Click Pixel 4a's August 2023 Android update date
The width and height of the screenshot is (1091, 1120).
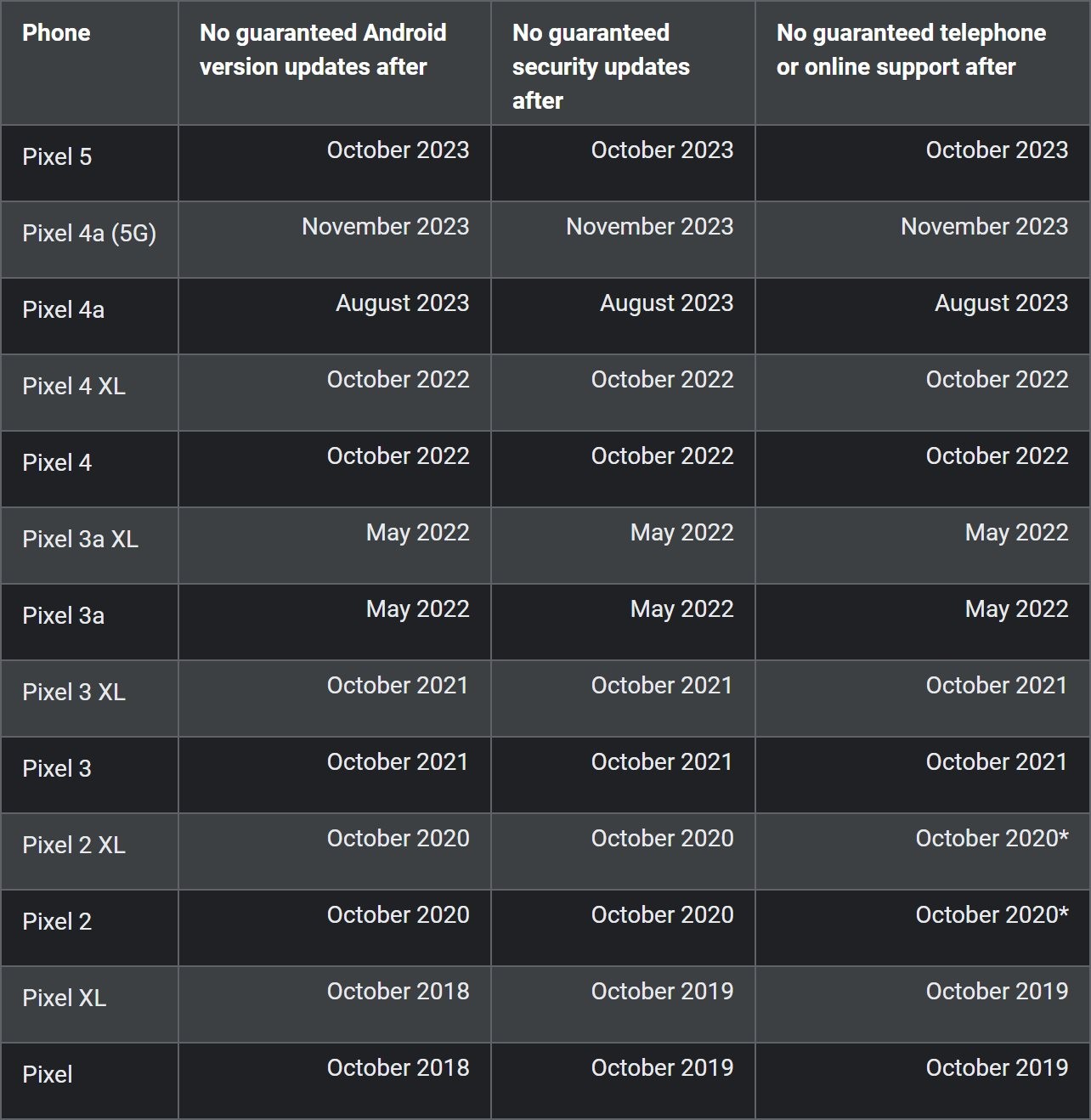402,303
